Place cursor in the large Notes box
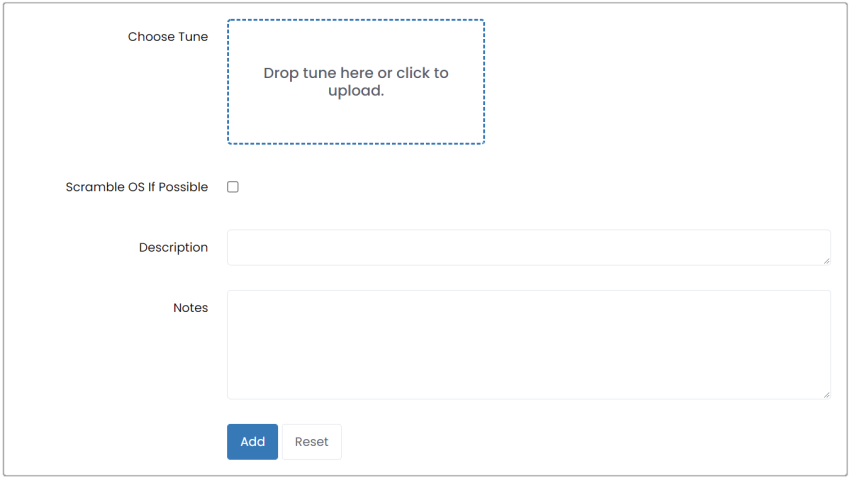Screen dimensions: 850x478 pyautogui.click(x=528, y=345)
